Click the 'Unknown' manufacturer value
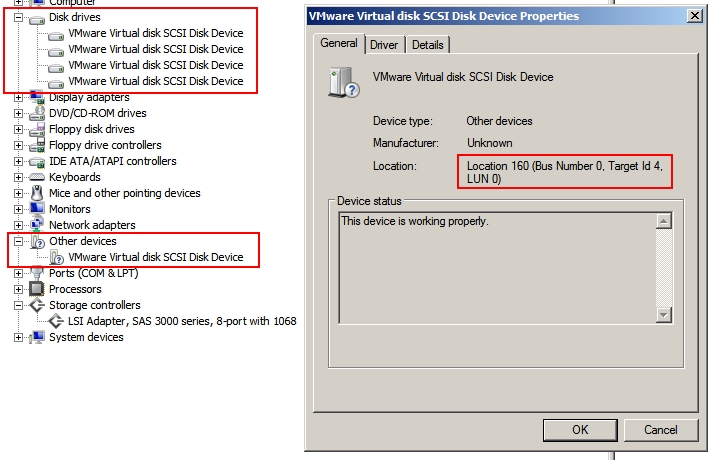This screenshot has width=717, height=460. 490,143
